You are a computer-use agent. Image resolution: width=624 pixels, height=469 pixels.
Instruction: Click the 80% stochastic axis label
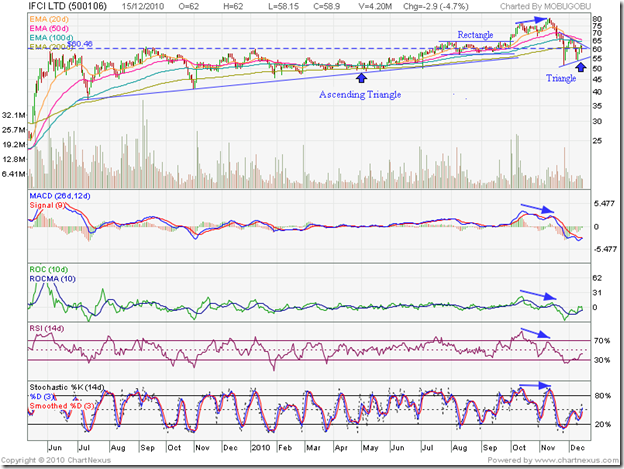[x=603, y=395]
